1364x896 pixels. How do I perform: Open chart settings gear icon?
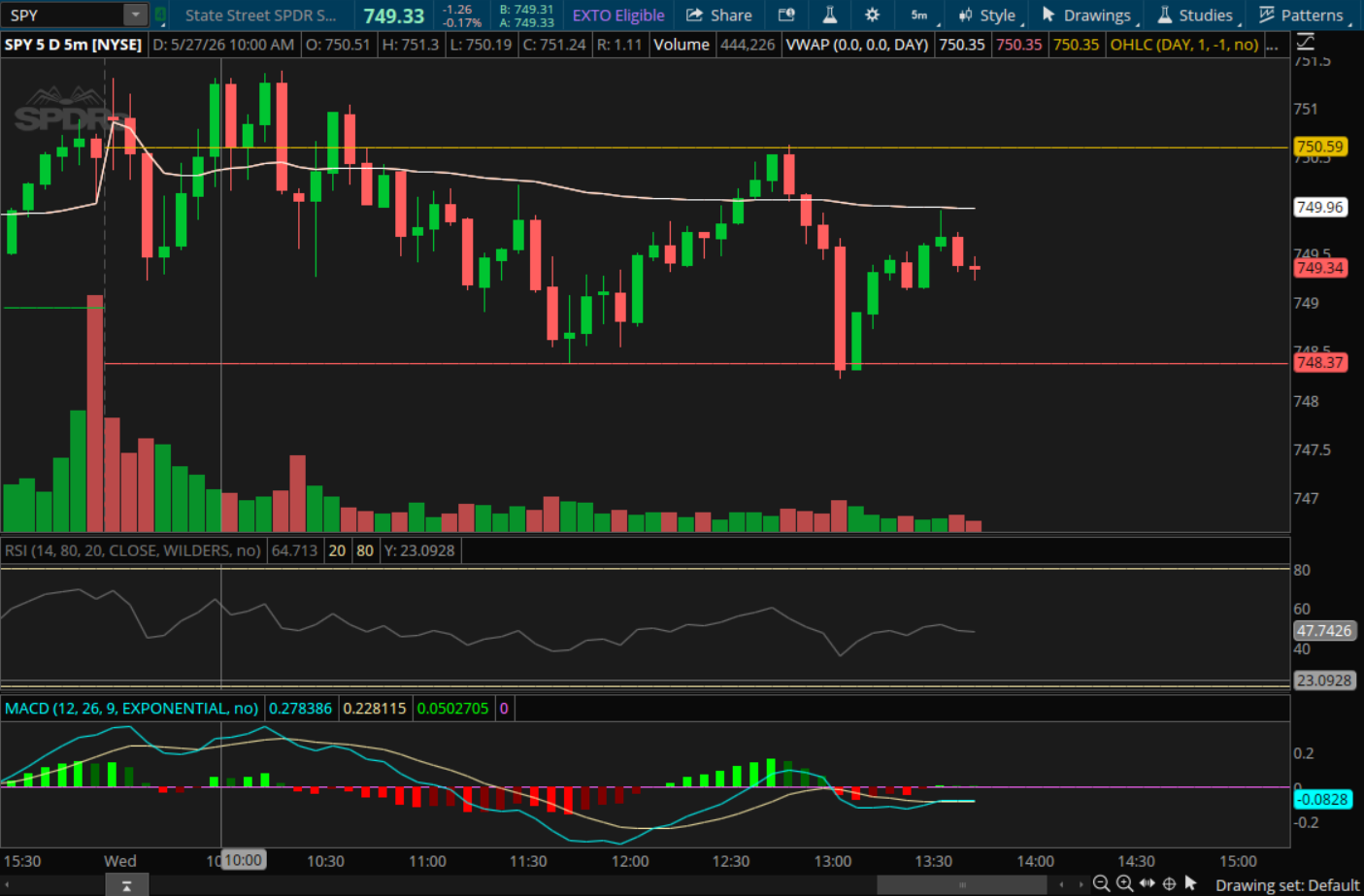click(x=872, y=15)
